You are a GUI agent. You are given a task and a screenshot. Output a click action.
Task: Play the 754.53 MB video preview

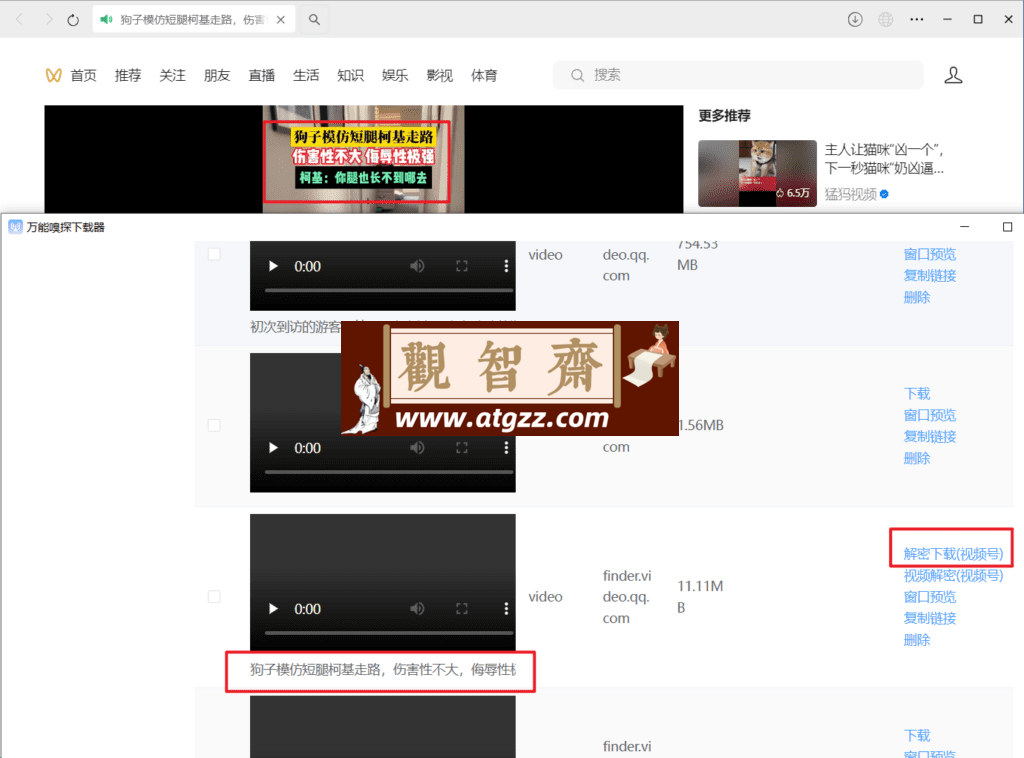pos(273,266)
